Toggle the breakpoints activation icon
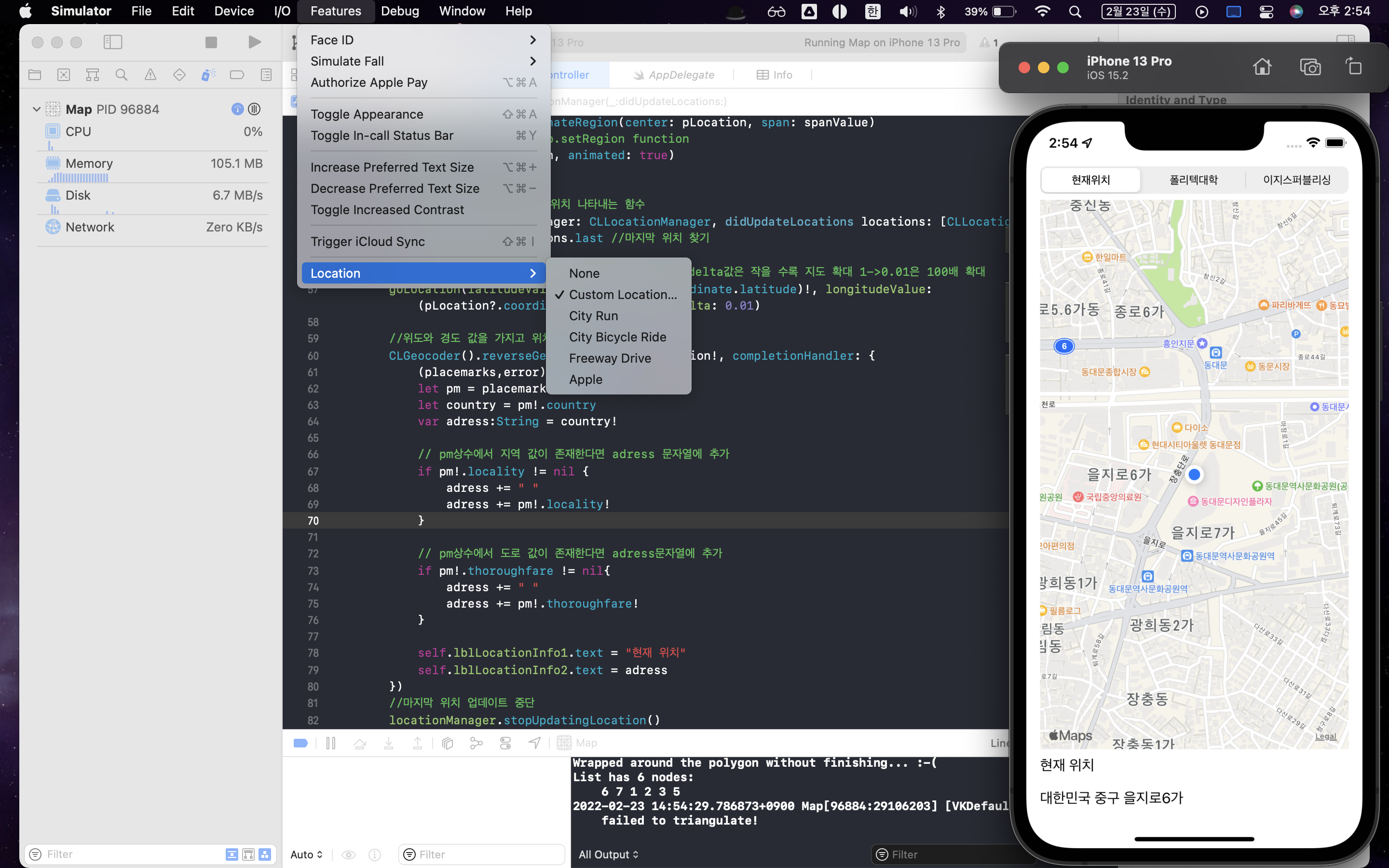 click(x=301, y=743)
